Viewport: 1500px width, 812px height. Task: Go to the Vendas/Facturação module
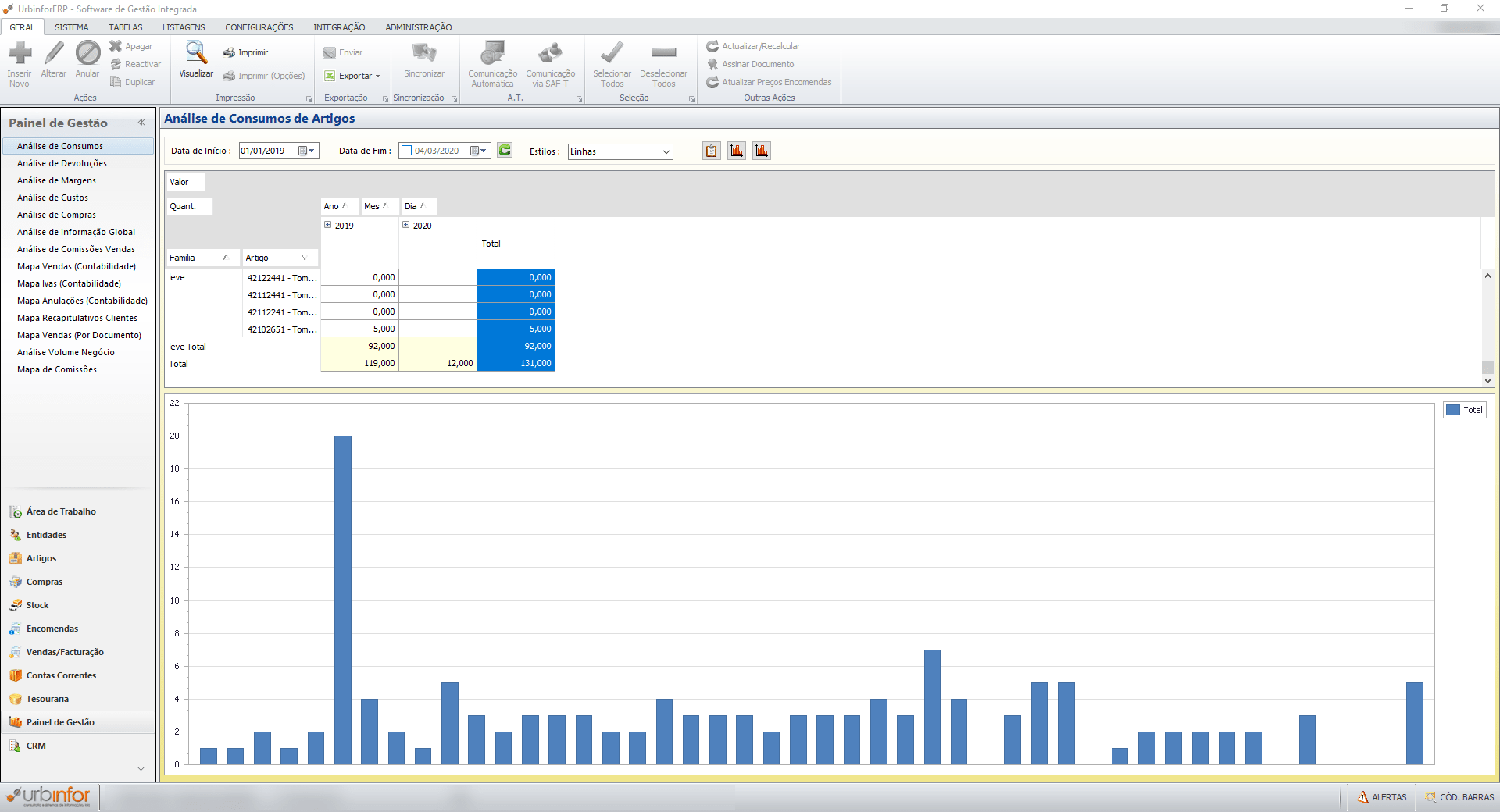coord(65,652)
